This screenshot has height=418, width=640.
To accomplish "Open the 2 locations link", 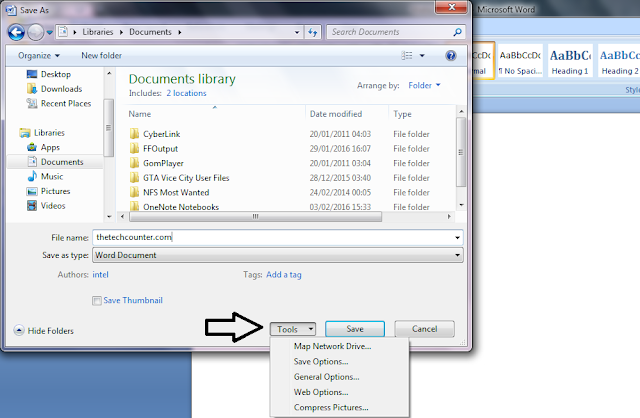I will tap(186, 93).
